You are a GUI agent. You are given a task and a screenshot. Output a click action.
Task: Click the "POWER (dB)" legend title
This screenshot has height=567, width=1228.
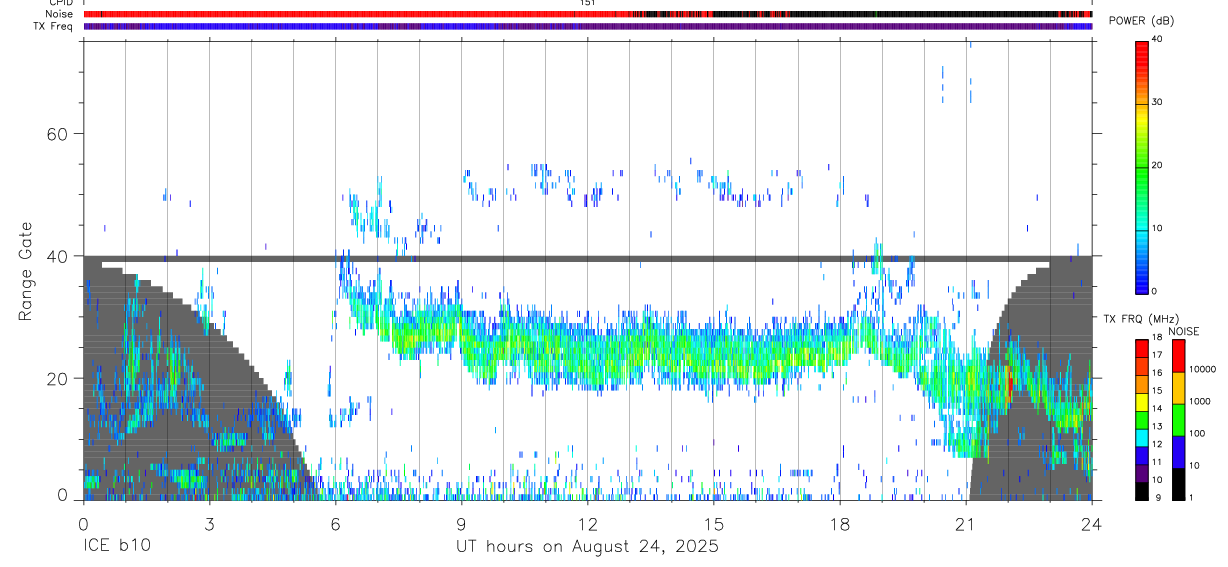point(1141,21)
